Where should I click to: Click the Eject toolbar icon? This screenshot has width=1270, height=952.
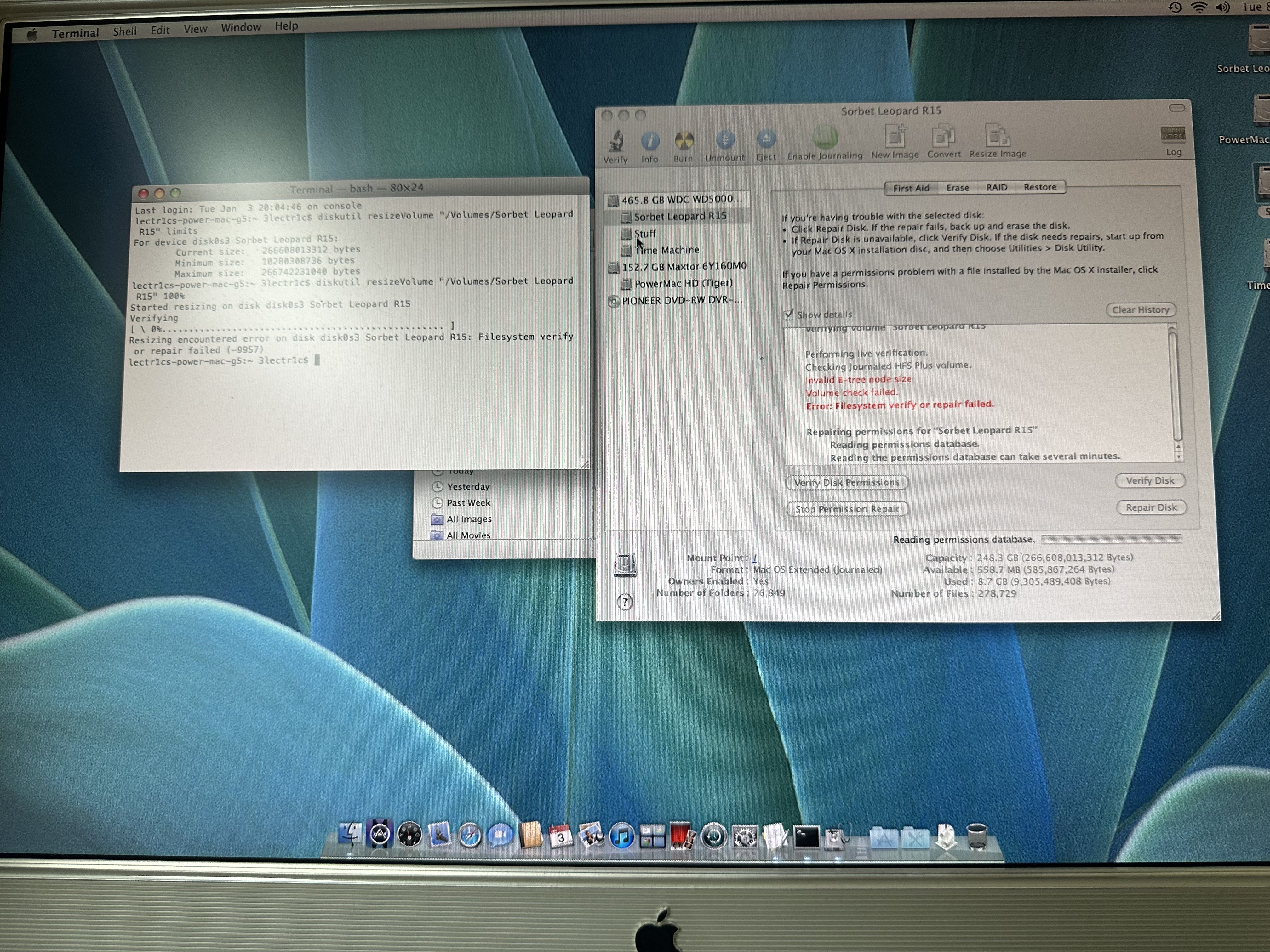tap(766, 139)
